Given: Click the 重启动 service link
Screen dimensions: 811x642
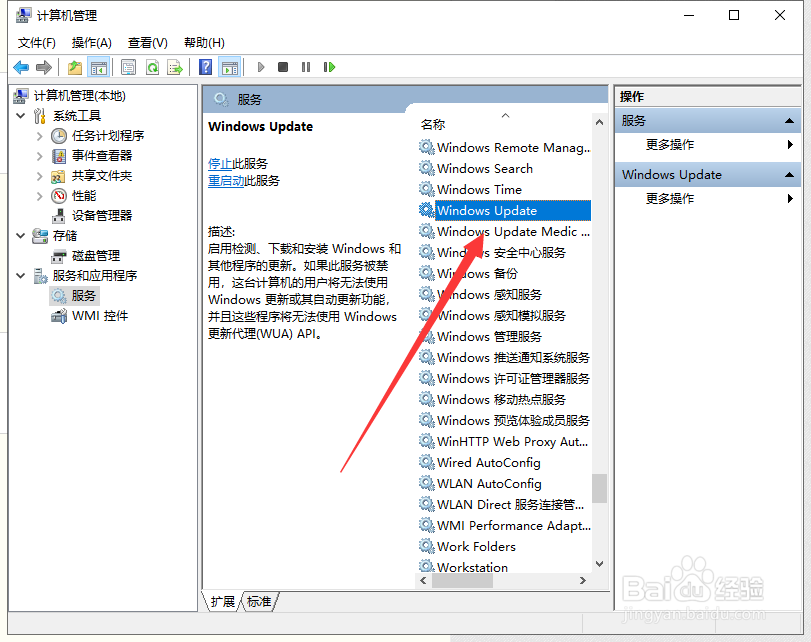Looking at the screenshot, I should coord(226,181).
